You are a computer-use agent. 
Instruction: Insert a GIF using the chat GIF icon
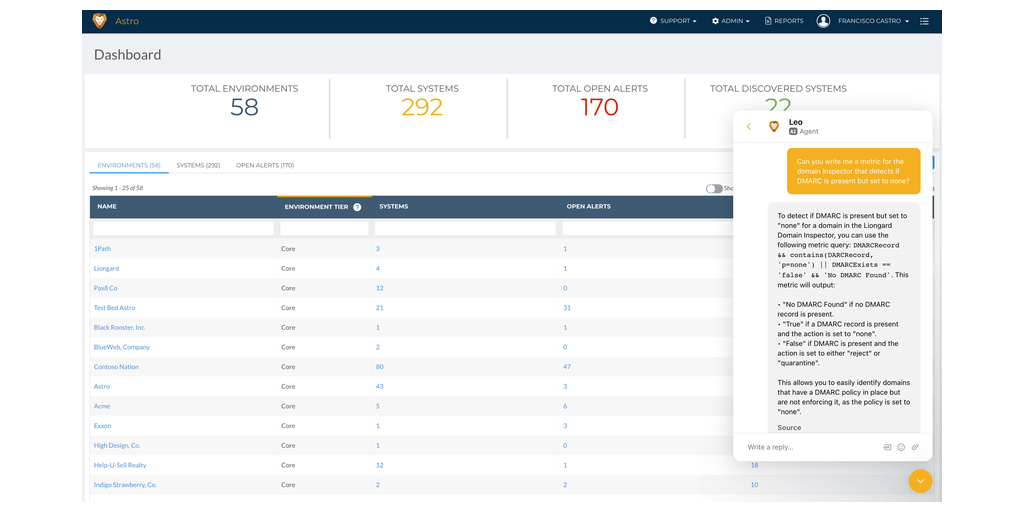point(887,447)
